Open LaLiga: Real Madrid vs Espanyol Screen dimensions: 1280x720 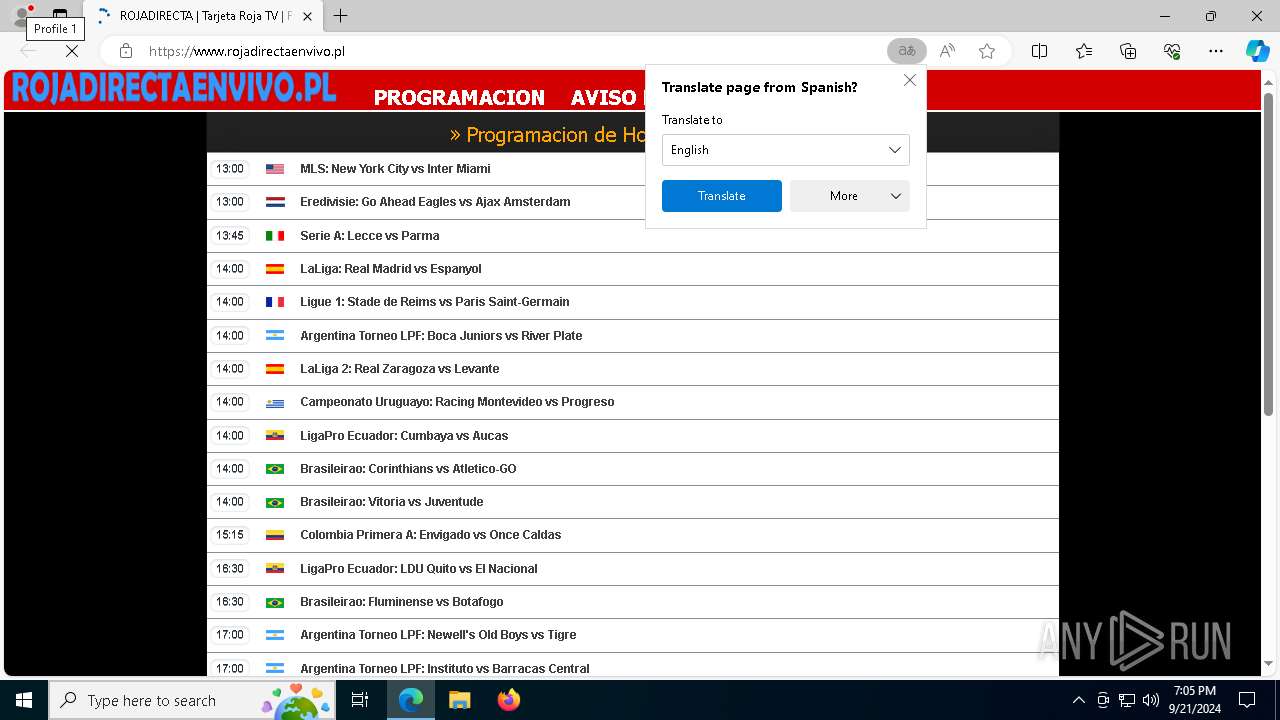(x=390, y=269)
